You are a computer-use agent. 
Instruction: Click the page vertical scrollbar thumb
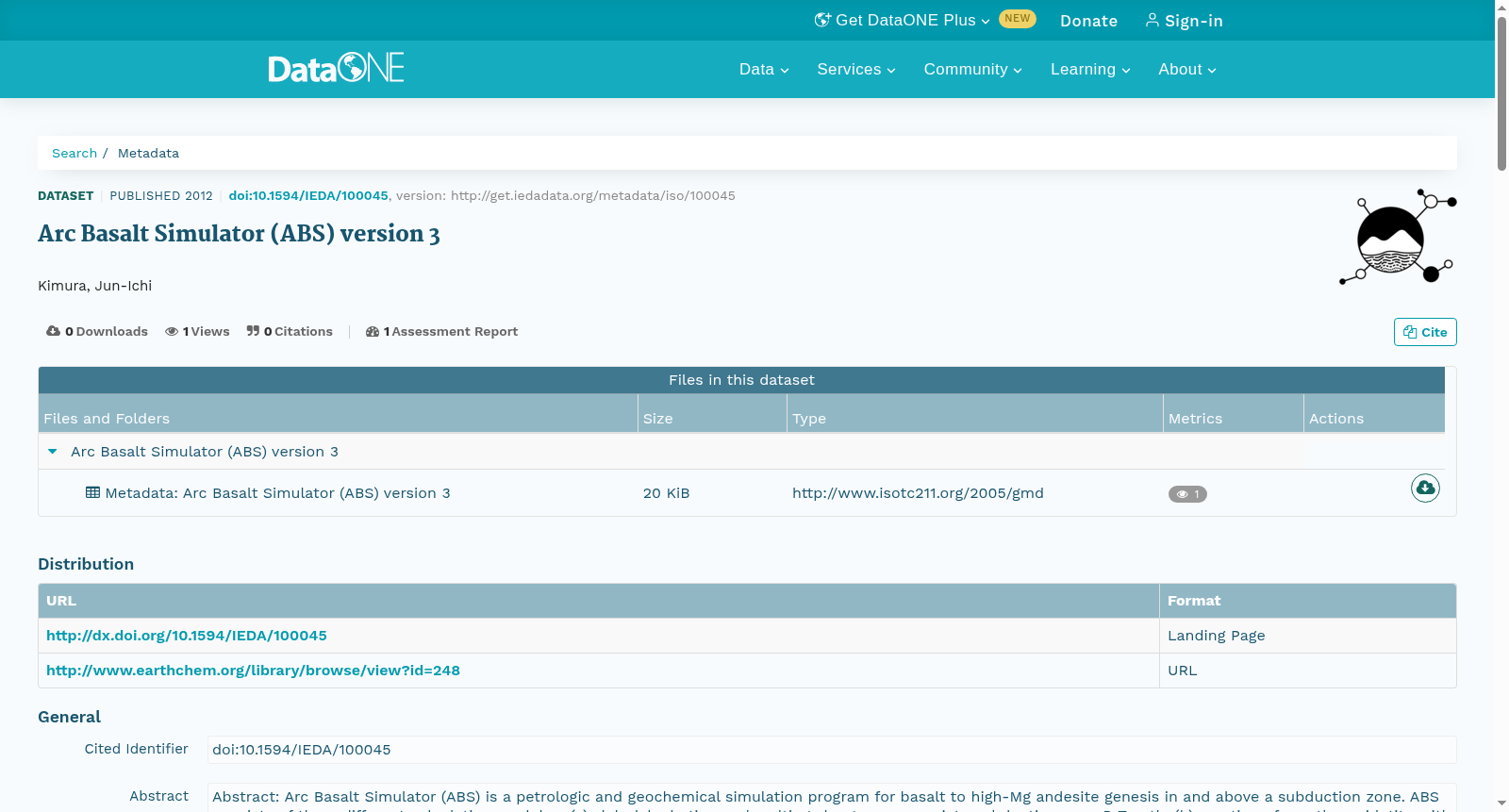[1501, 93]
